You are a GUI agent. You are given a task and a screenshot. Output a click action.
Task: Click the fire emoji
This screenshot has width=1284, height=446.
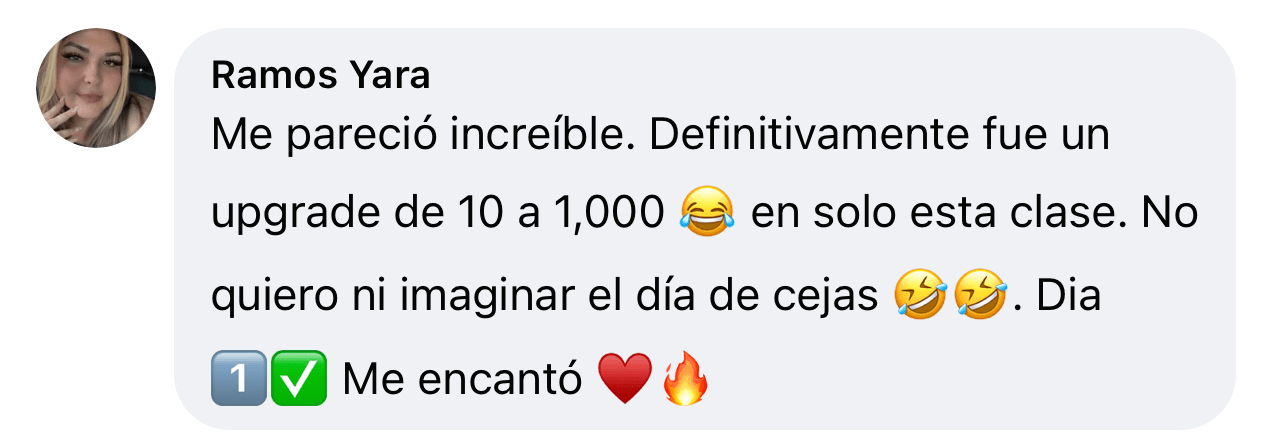[686, 379]
